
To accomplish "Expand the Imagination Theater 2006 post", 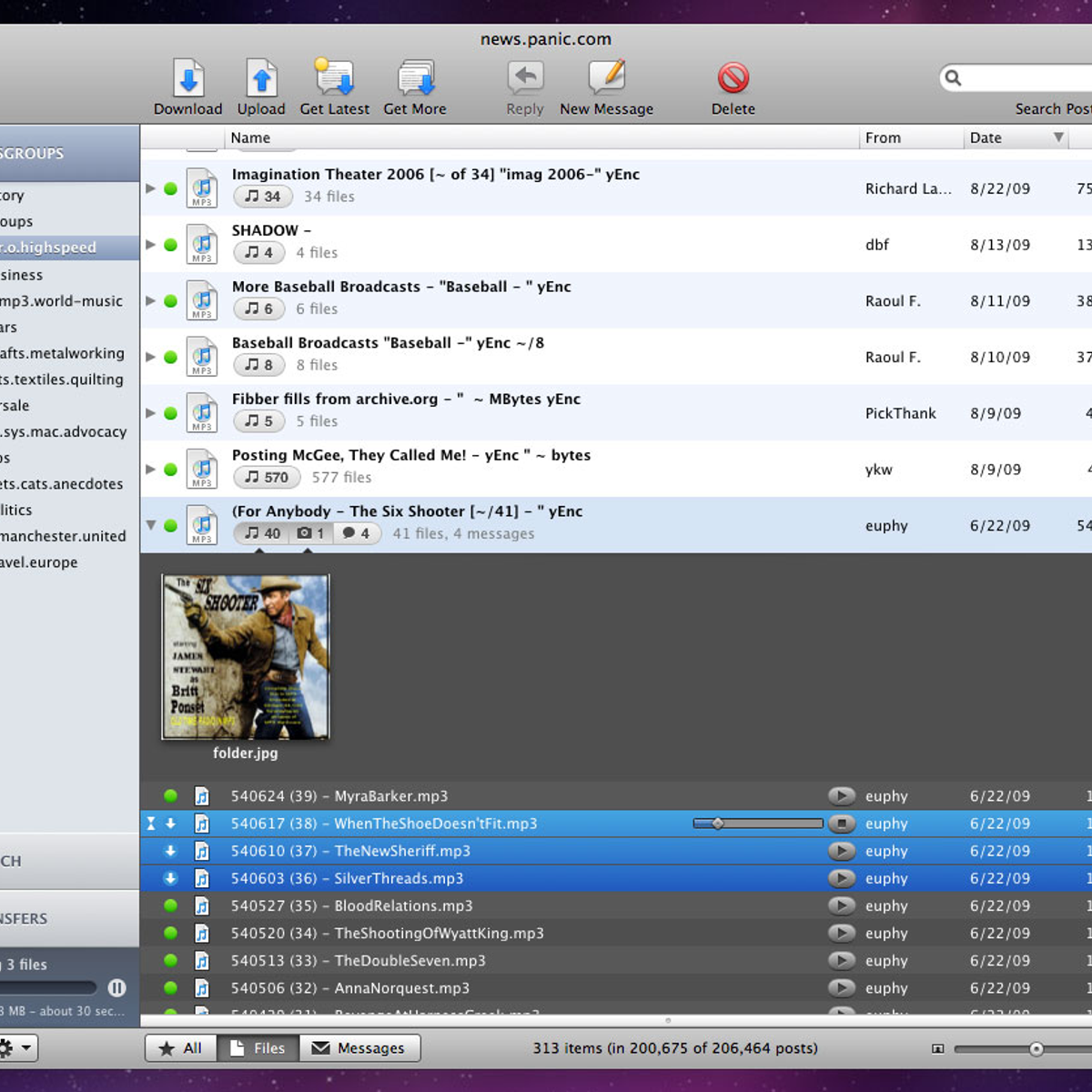I will pos(151,188).
